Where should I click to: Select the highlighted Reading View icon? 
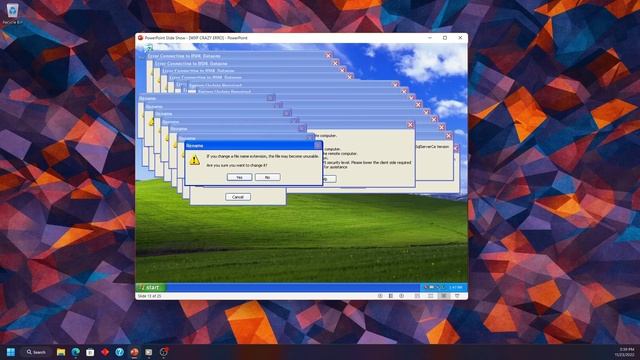point(444,296)
